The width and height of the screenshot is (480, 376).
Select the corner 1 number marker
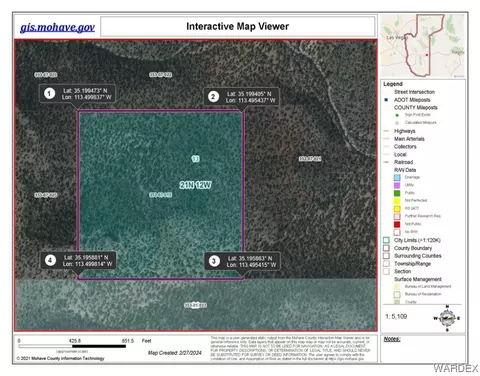(x=50, y=93)
